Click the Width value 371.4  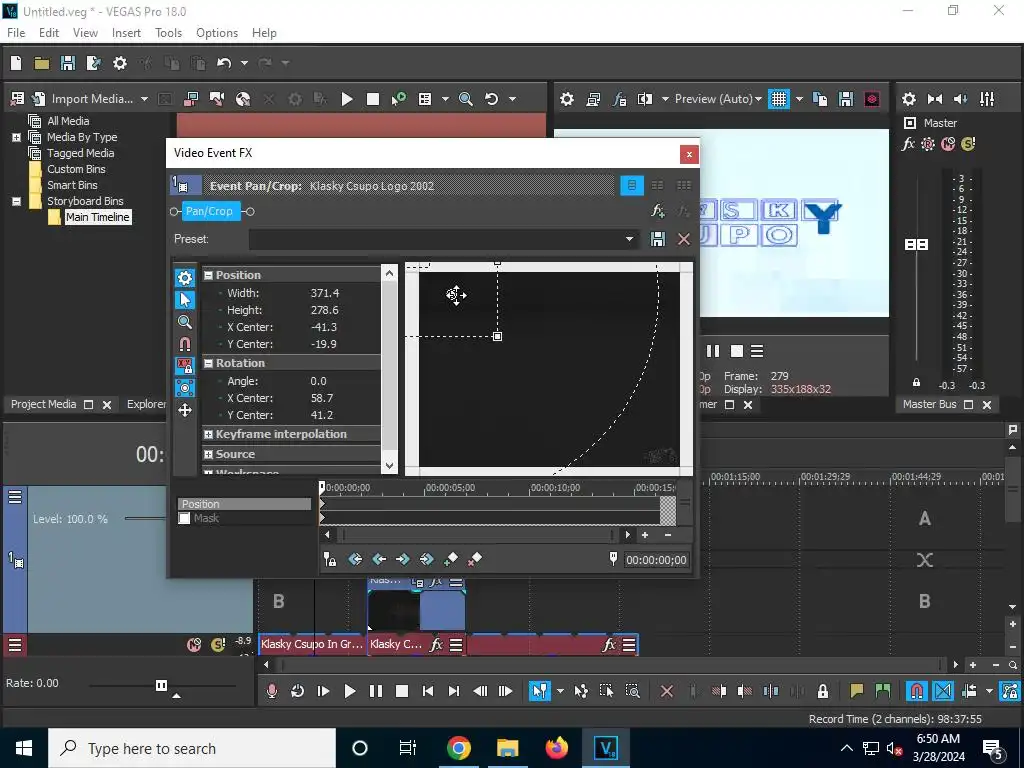point(325,293)
